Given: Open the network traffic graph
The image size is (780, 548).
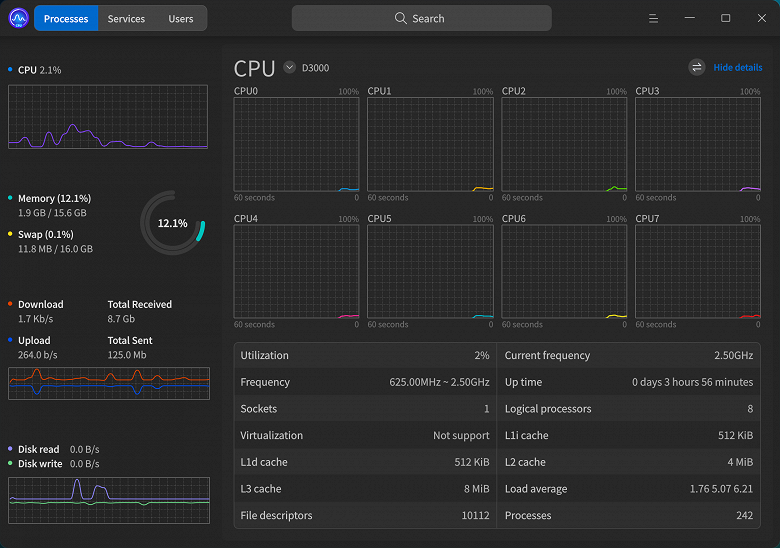Looking at the screenshot, I should pos(109,383).
